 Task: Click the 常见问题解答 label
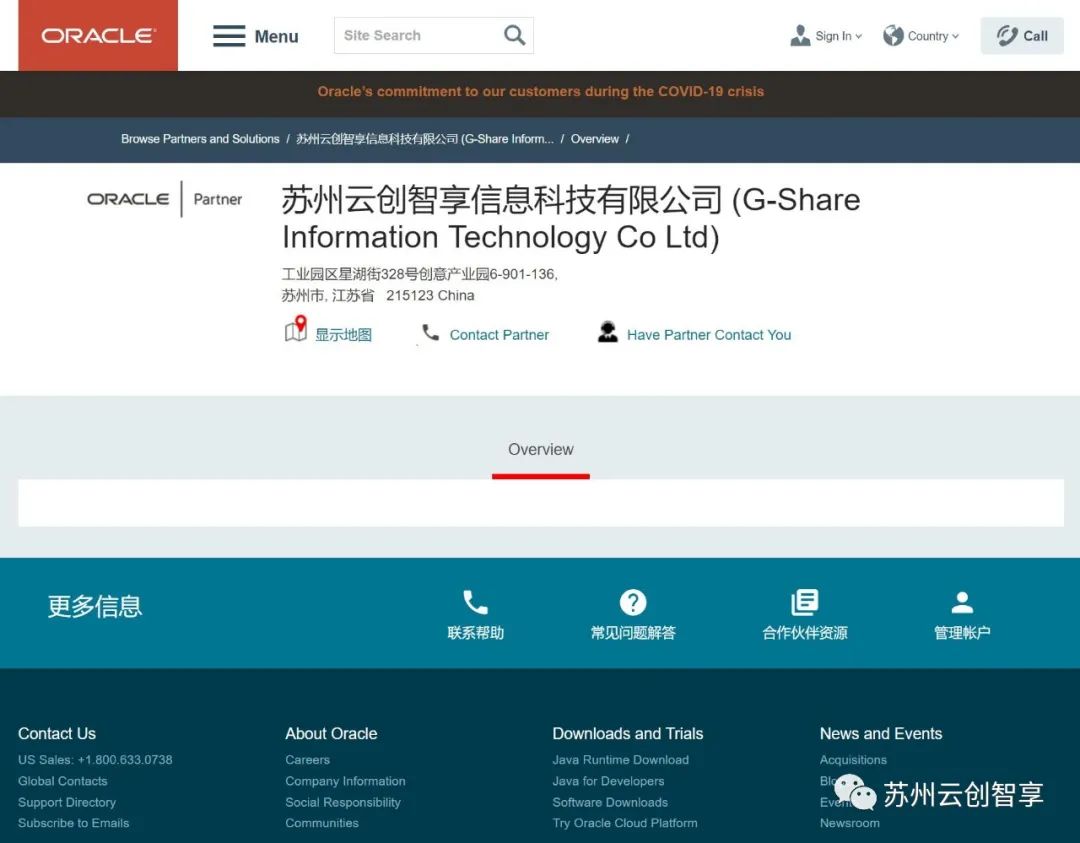click(633, 633)
